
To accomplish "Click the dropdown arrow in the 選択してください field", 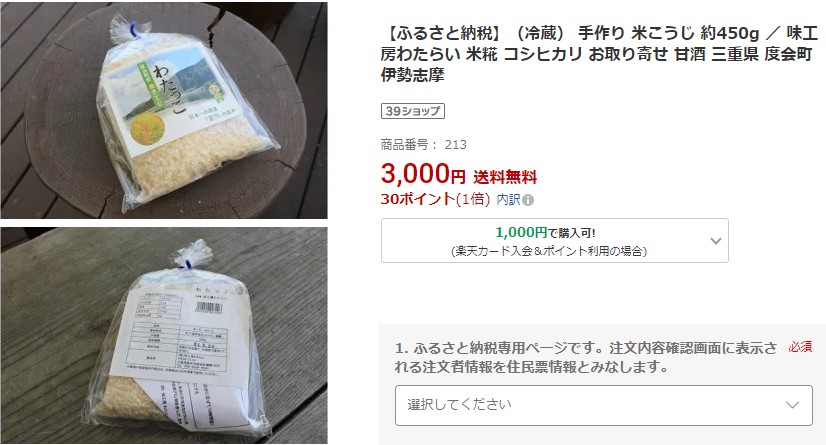I will click(792, 405).
